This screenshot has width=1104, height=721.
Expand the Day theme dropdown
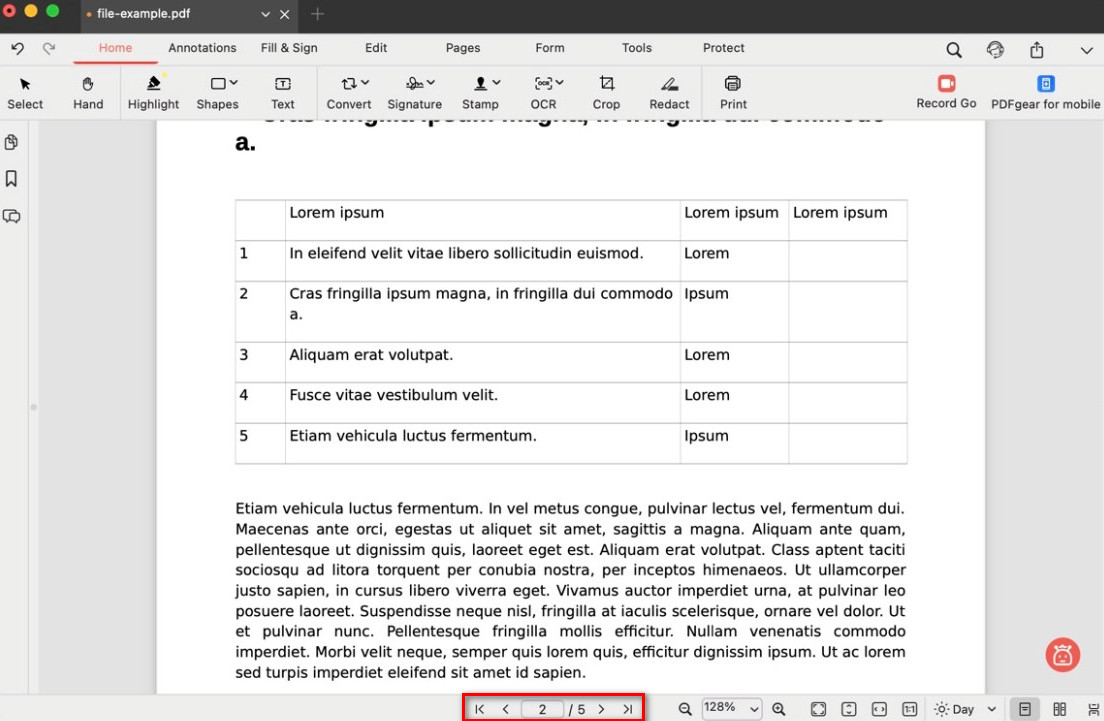tap(991, 709)
